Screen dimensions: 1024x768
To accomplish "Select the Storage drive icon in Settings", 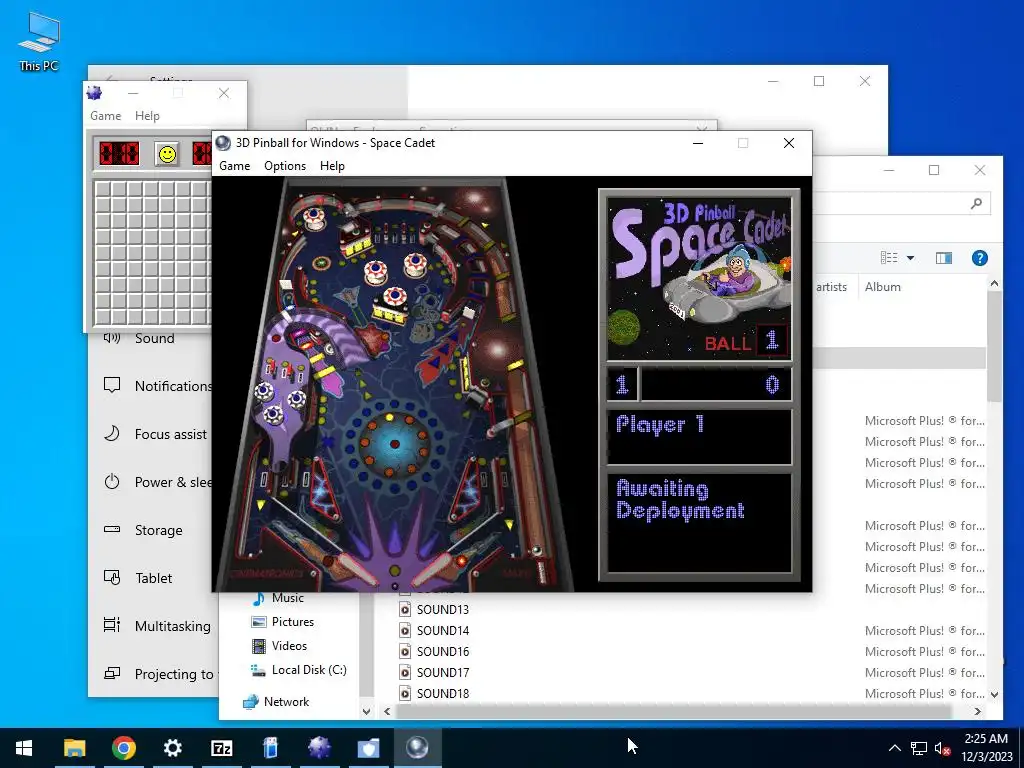I will click(112, 530).
